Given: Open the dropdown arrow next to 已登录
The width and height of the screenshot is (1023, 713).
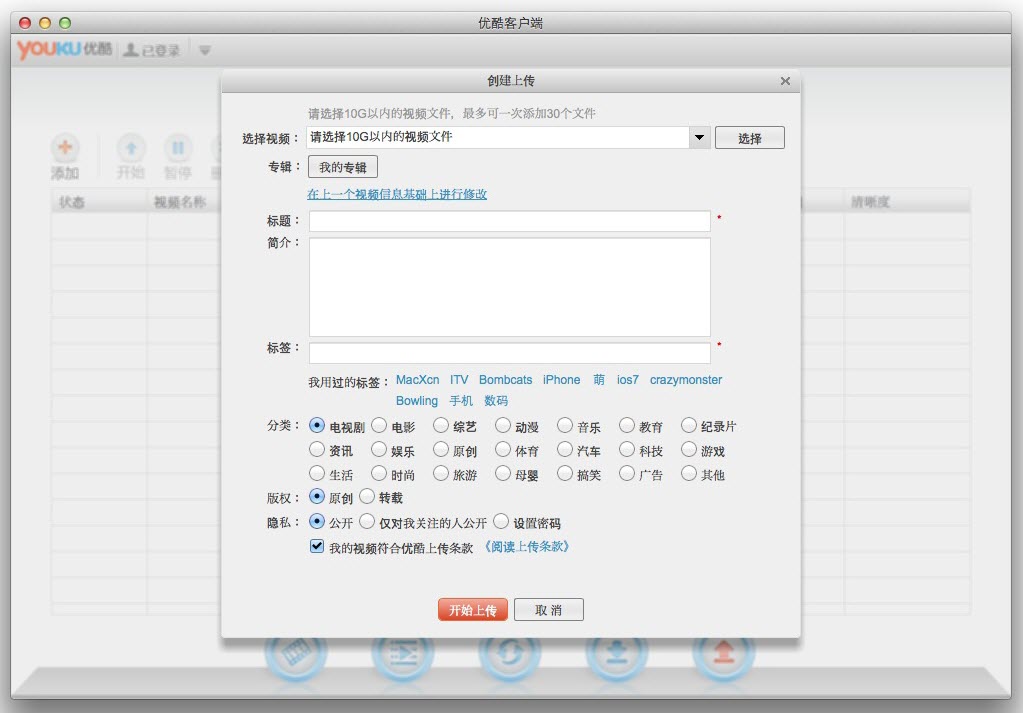Looking at the screenshot, I should coord(205,50).
